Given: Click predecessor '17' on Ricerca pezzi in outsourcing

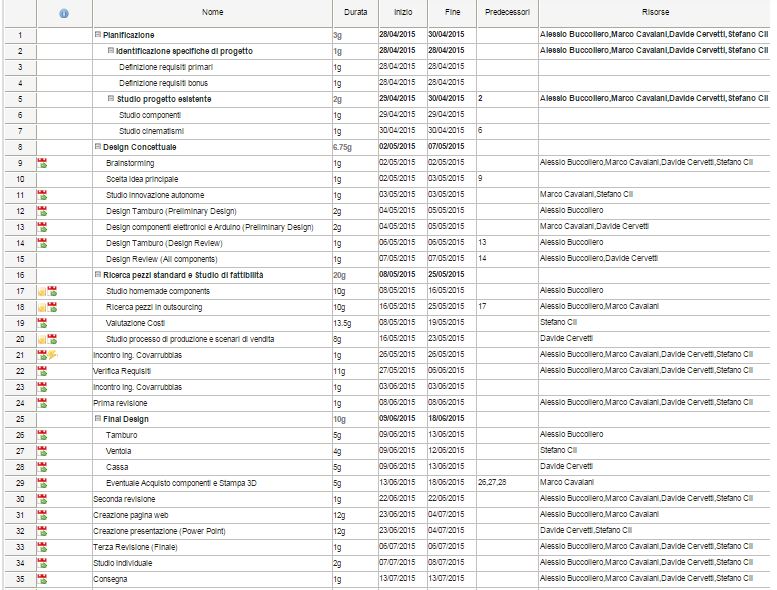Looking at the screenshot, I should pos(482,306).
